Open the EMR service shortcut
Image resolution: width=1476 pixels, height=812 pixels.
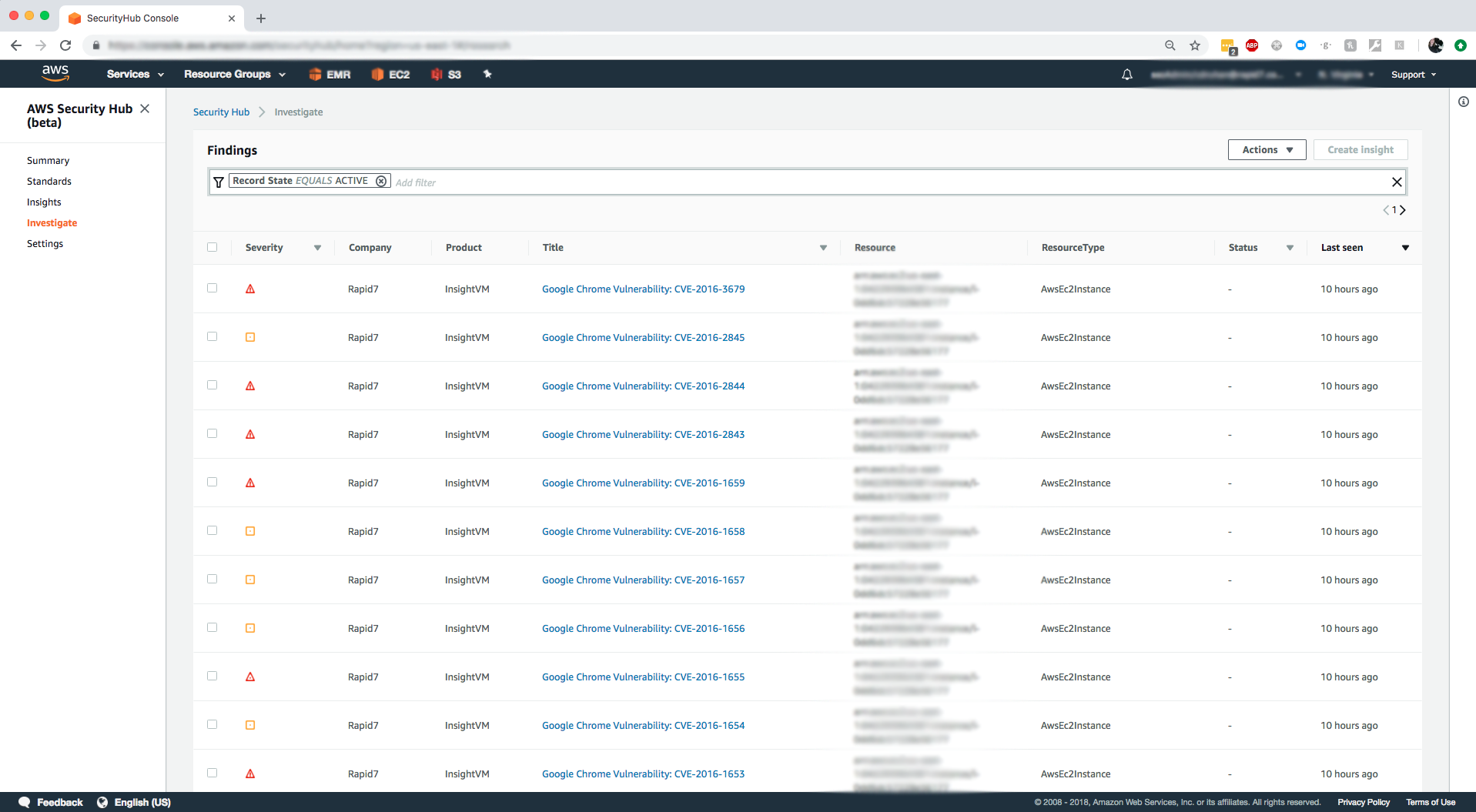coord(330,75)
